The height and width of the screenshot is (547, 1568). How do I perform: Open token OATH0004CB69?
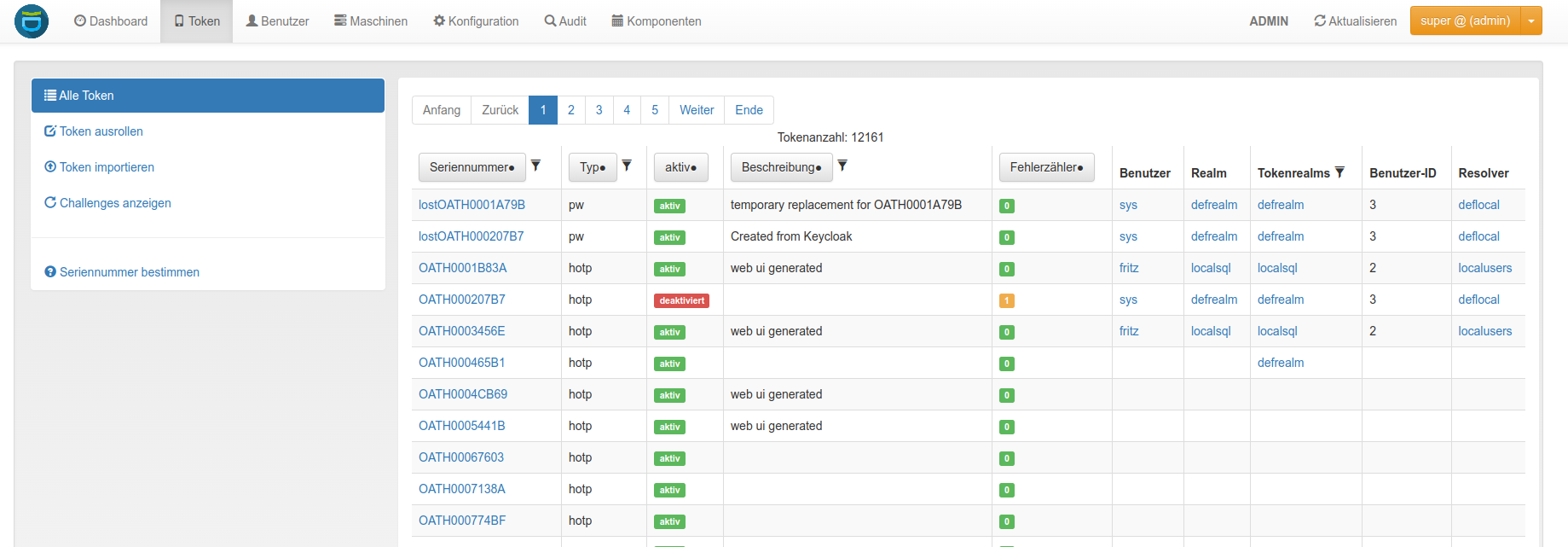[x=463, y=394]
